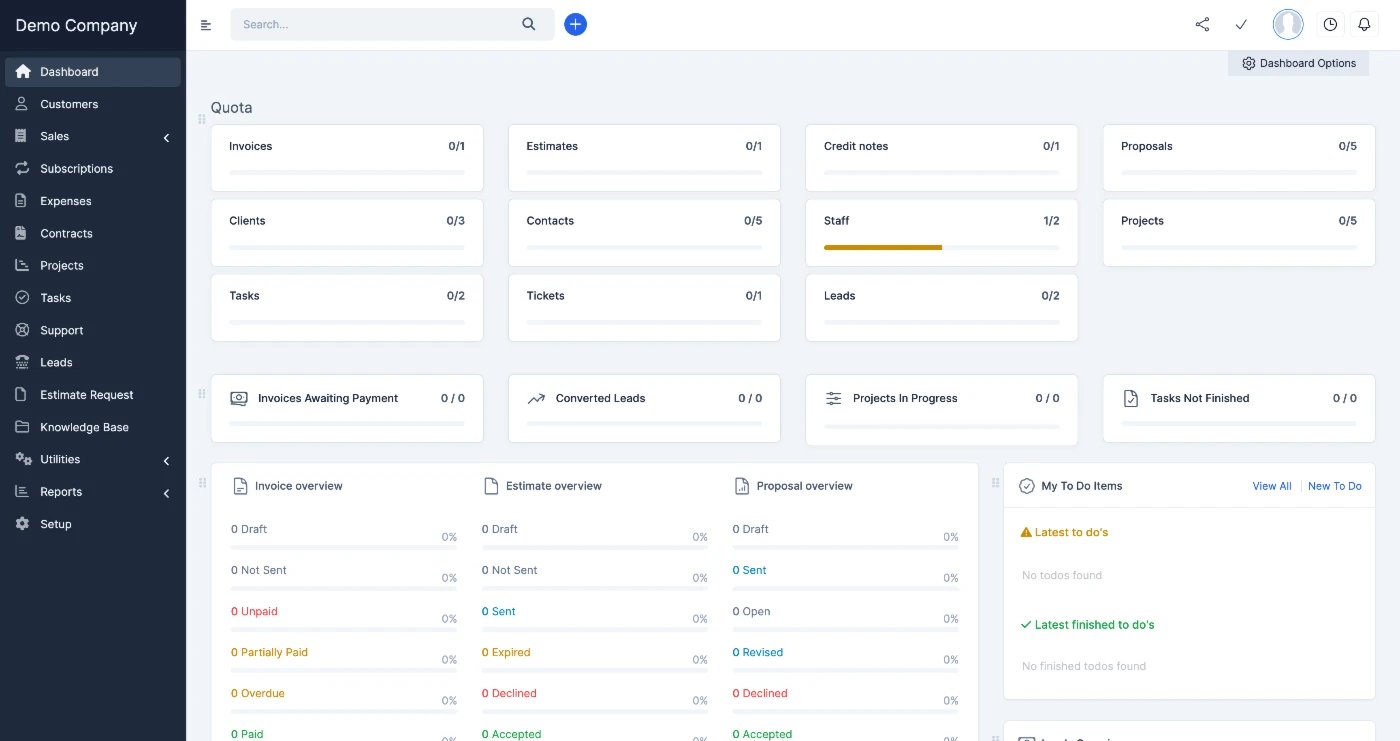The image size is (1400, 741).
Task: Click the Invoices Awaiting Payment icon
Action: point(239,398)
